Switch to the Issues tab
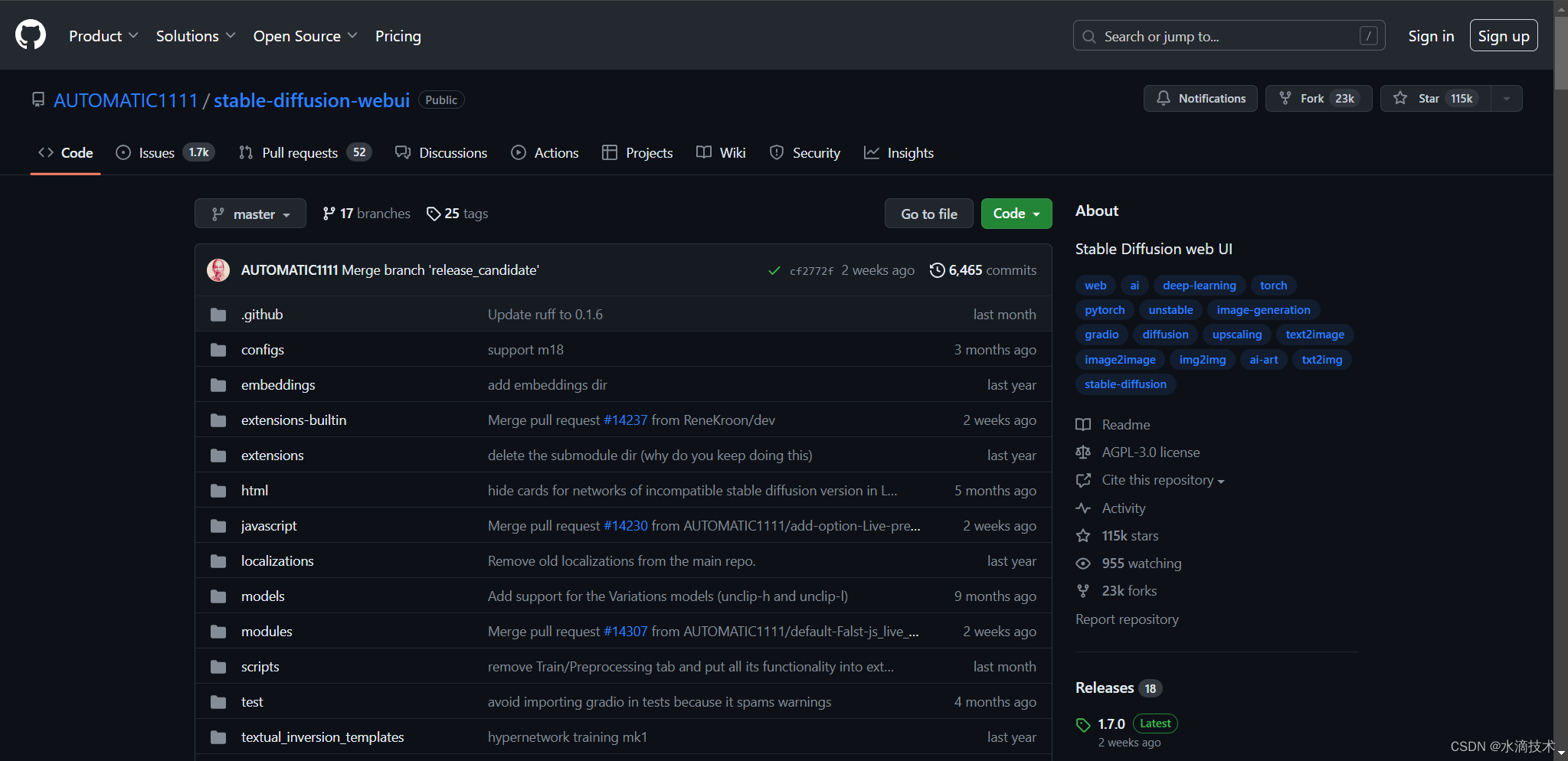Viewport: 1568px width, 761px height. 165,153
